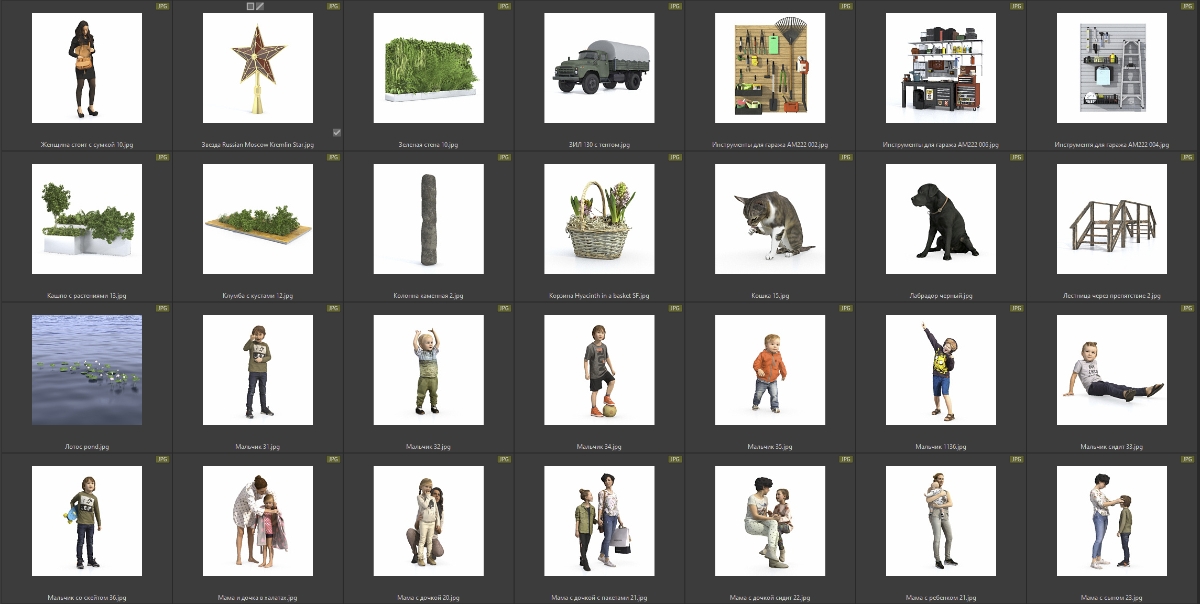Select the green wall hedge thumbnail
The width and height of the screenshot is (1200, 604).
coord(428,68)
